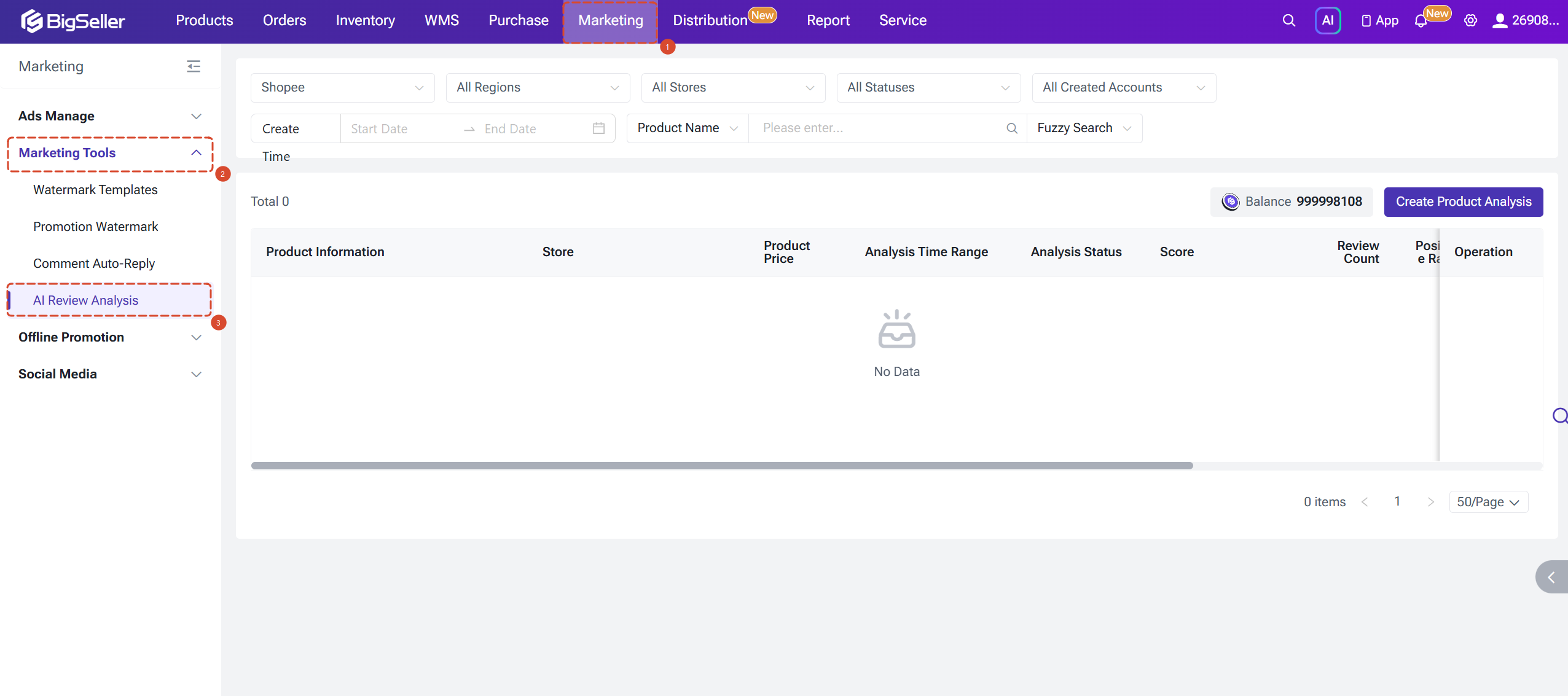Collapse the Marketing sidebar menu icon
Screen dimensions: 1568x696
[194, 66]
